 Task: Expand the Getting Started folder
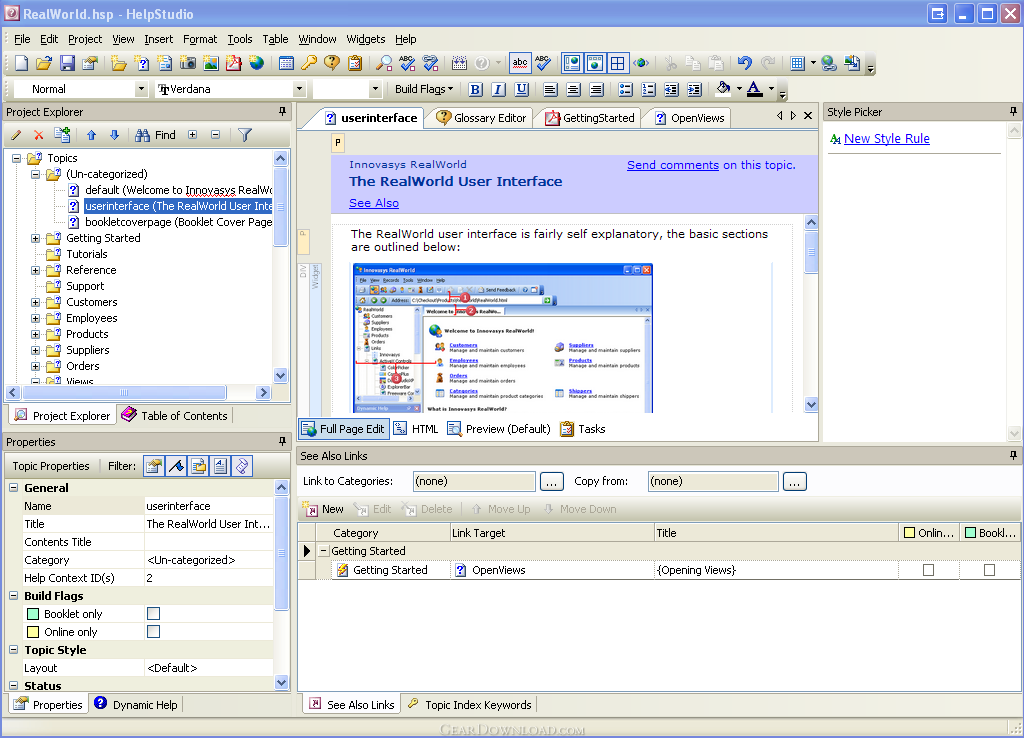pos(36,238)
